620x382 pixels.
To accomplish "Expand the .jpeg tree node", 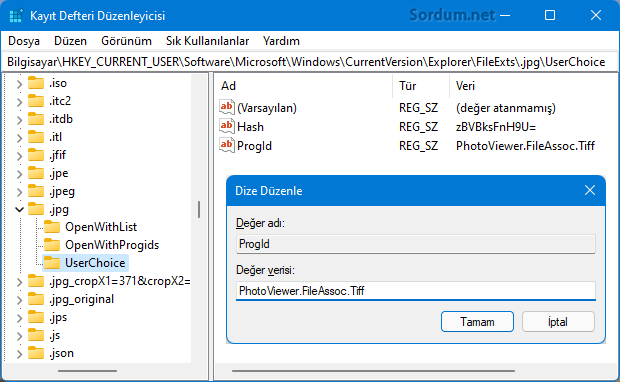I will (19, 192).
